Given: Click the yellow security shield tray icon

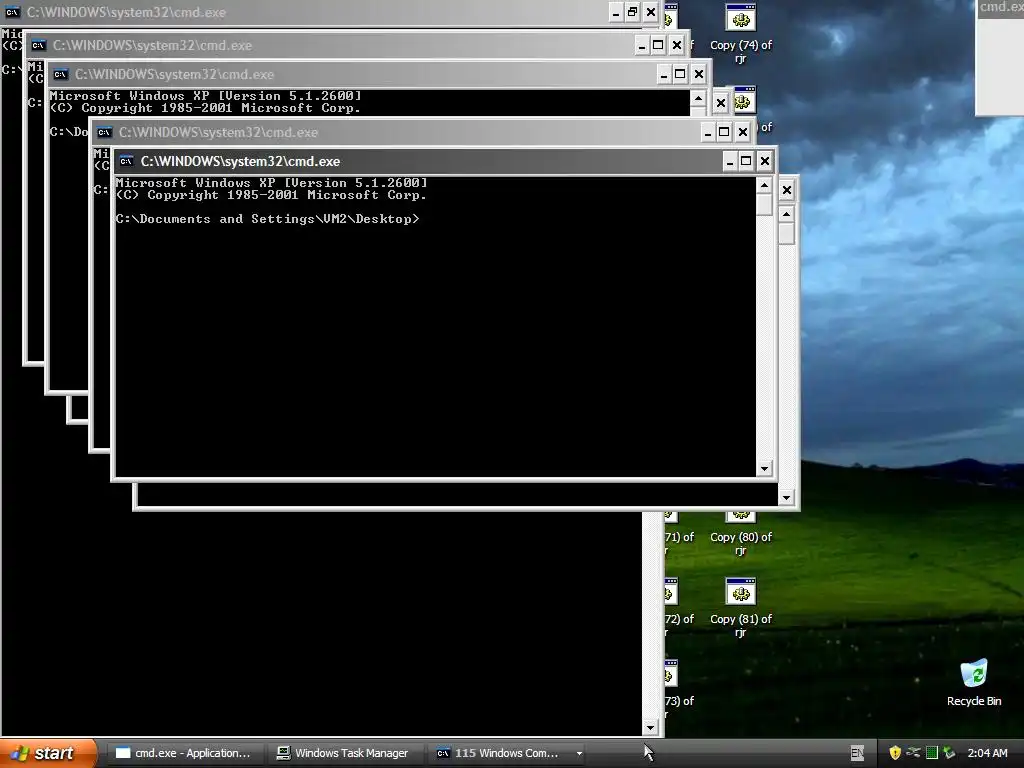Looking at the screenshot, I should coord(895,753).
